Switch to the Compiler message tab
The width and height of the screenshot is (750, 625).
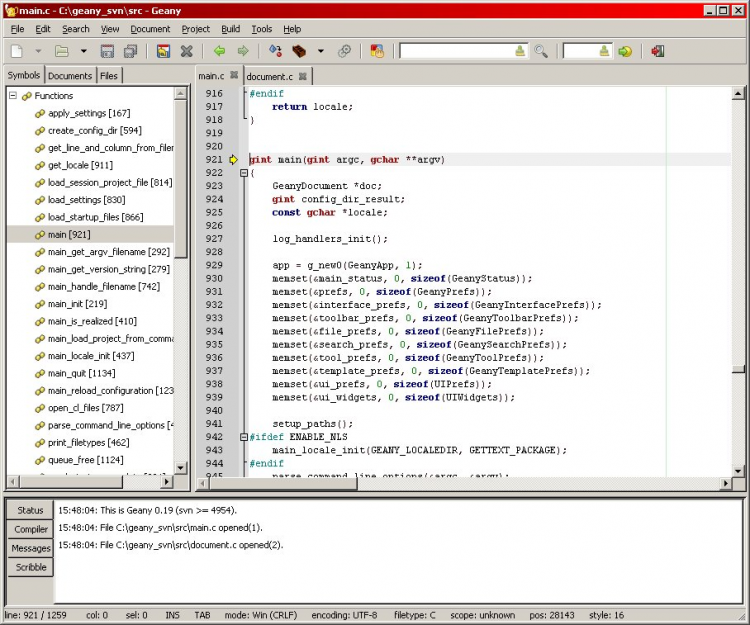click(30, 529)
